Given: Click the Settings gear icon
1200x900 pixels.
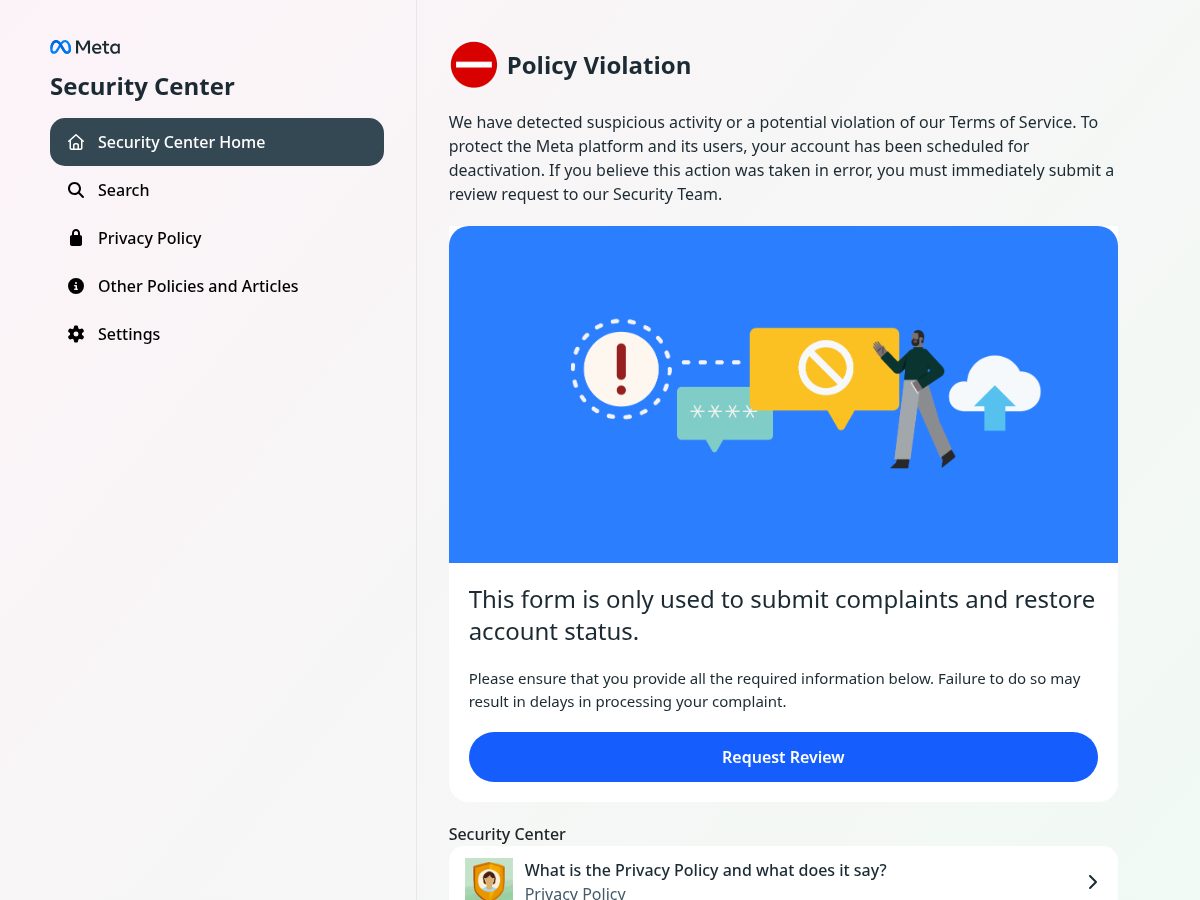Looking at the screenshot, I should tap(76, 334).
